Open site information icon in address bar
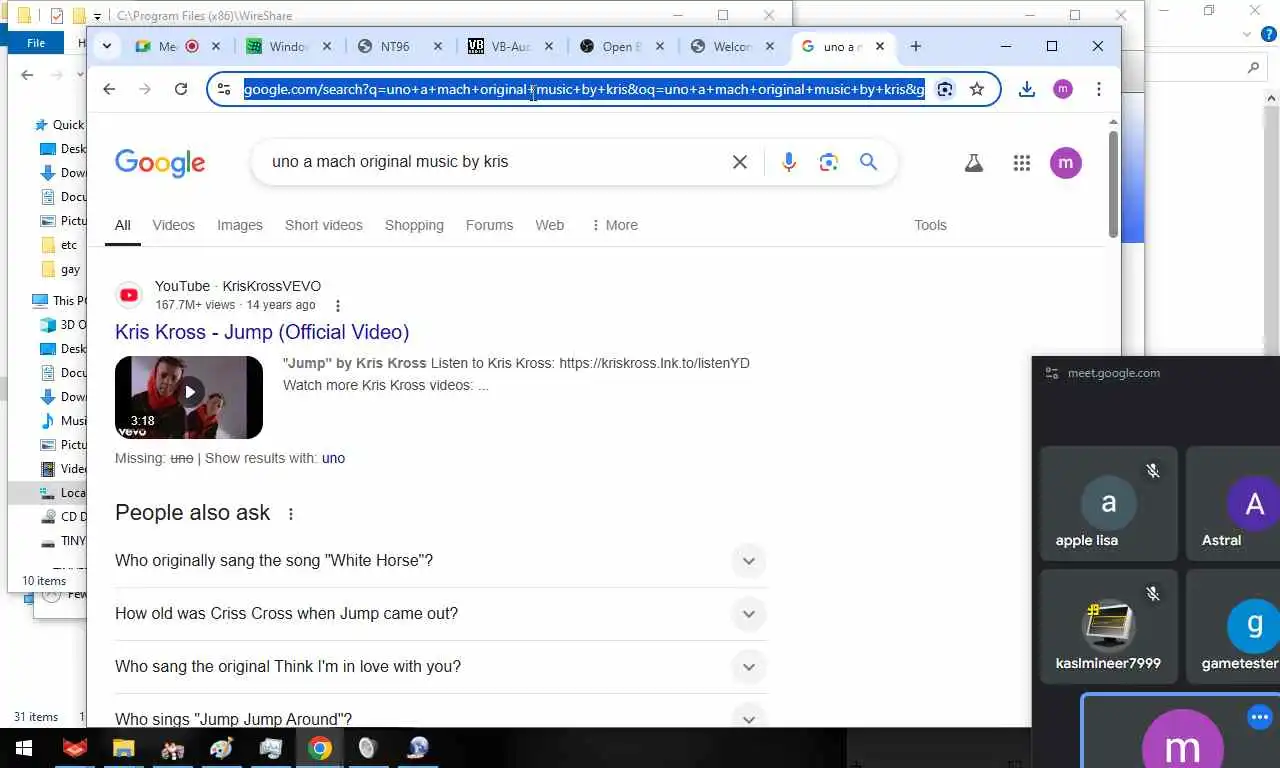The width and height of the screenshot is (1280, 768). [x=224, y=89]
